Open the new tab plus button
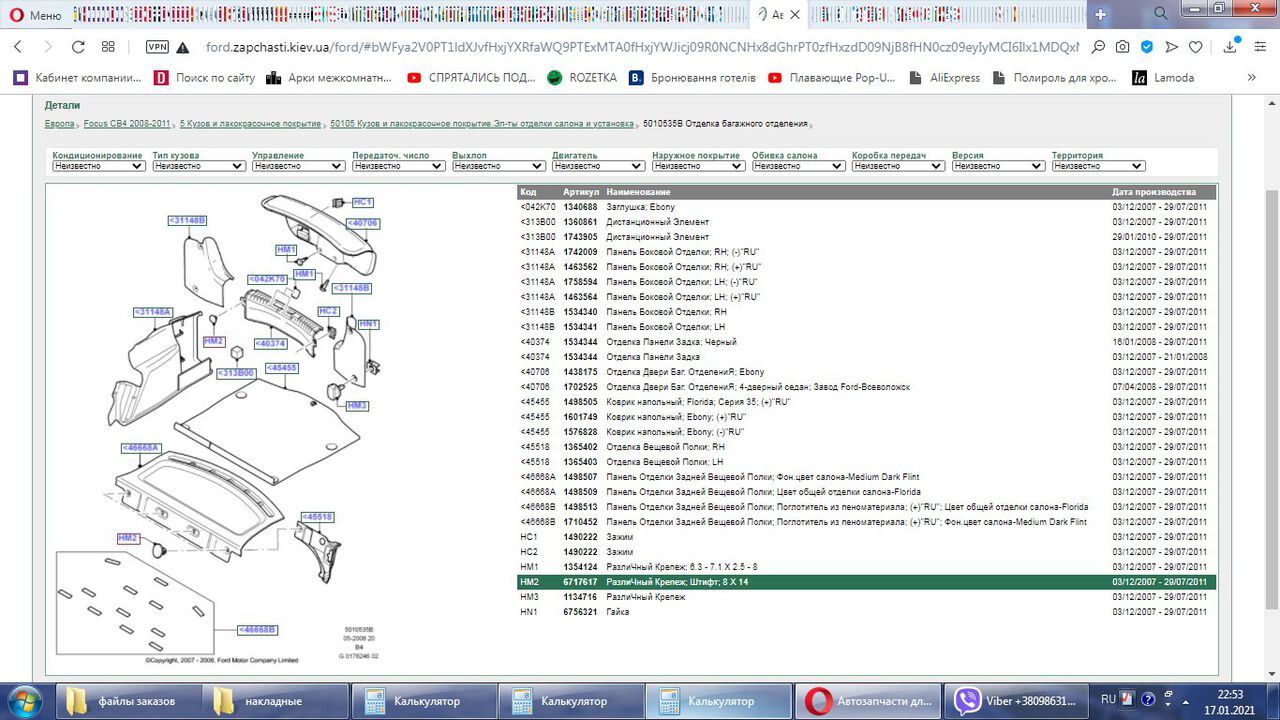The image size is (1280, 720). pos(1100,15)
